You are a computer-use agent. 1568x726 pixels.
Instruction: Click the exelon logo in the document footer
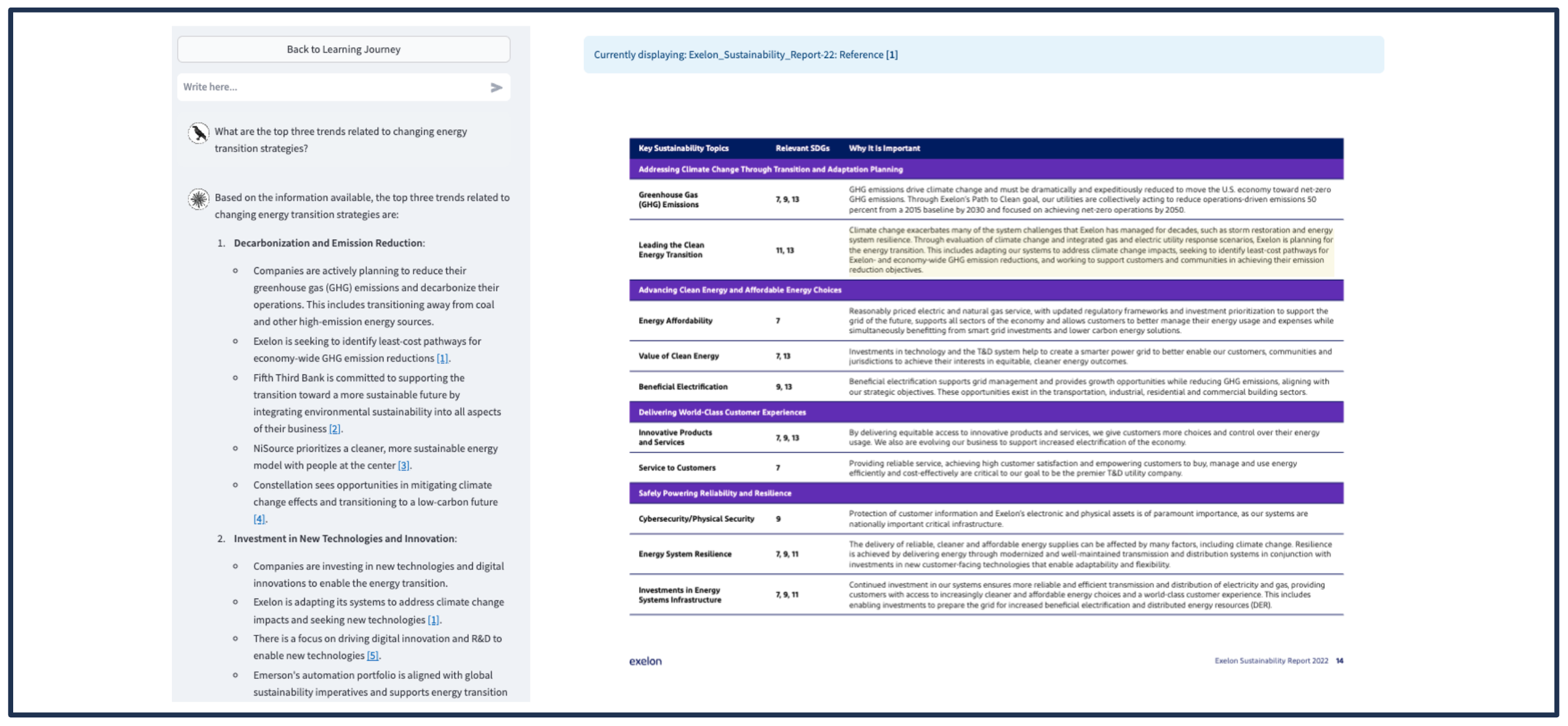pos(645,661)
